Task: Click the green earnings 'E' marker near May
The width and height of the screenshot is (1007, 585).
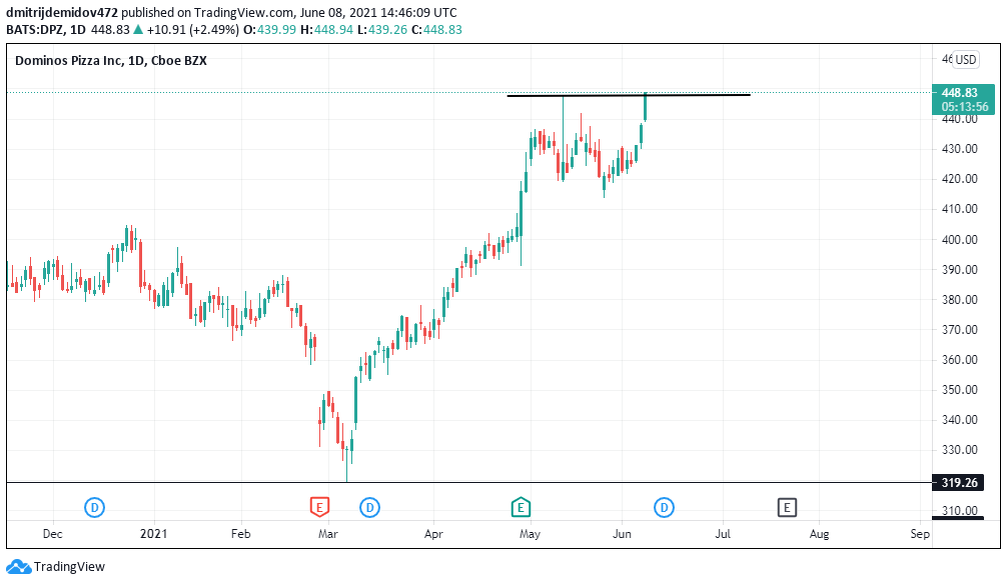Action: click(521, 507)
